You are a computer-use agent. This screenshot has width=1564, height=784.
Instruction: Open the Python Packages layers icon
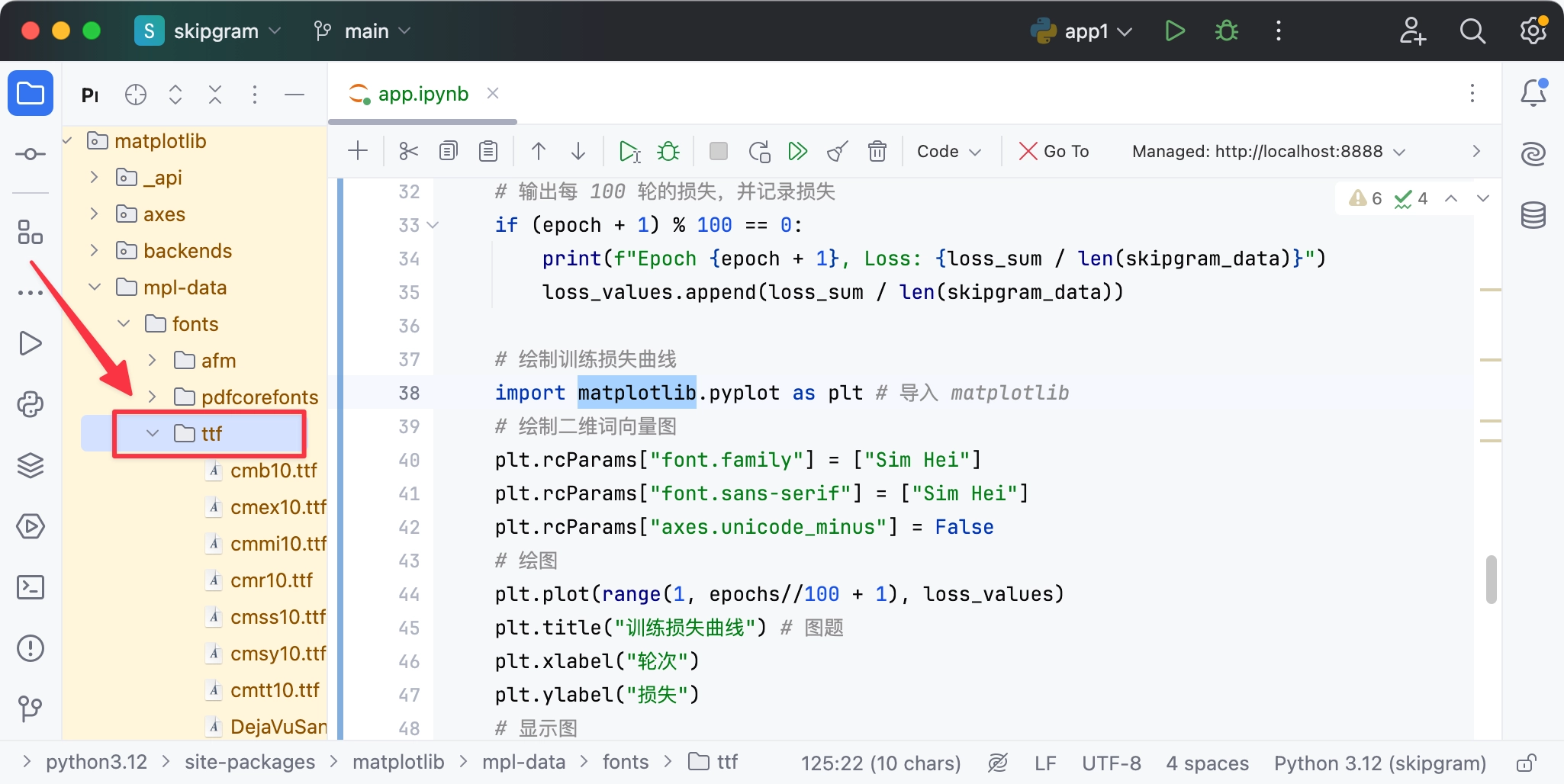[x=31, y=465]
